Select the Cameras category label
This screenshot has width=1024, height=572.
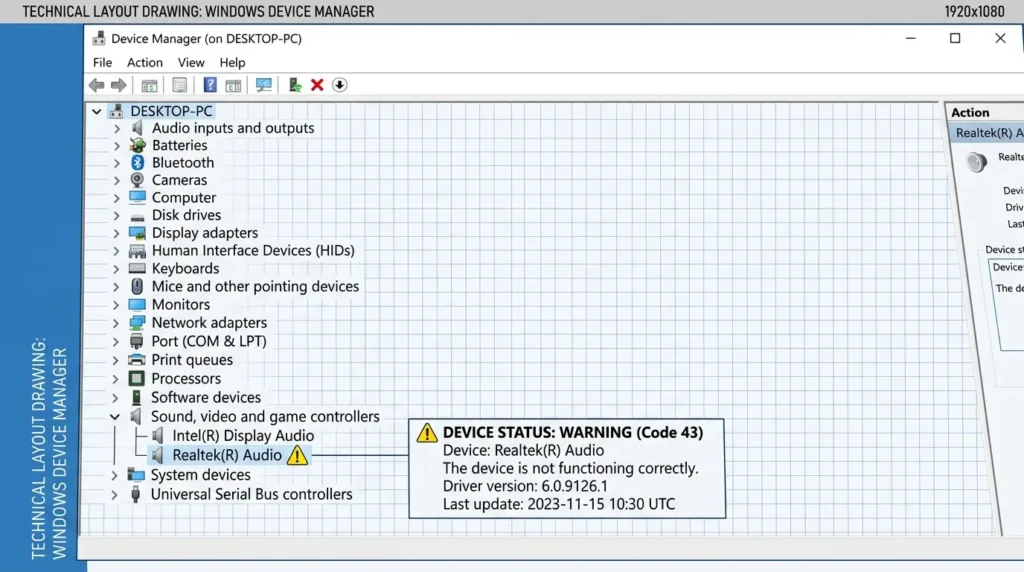pyautogui.click(x=180, y=180)
